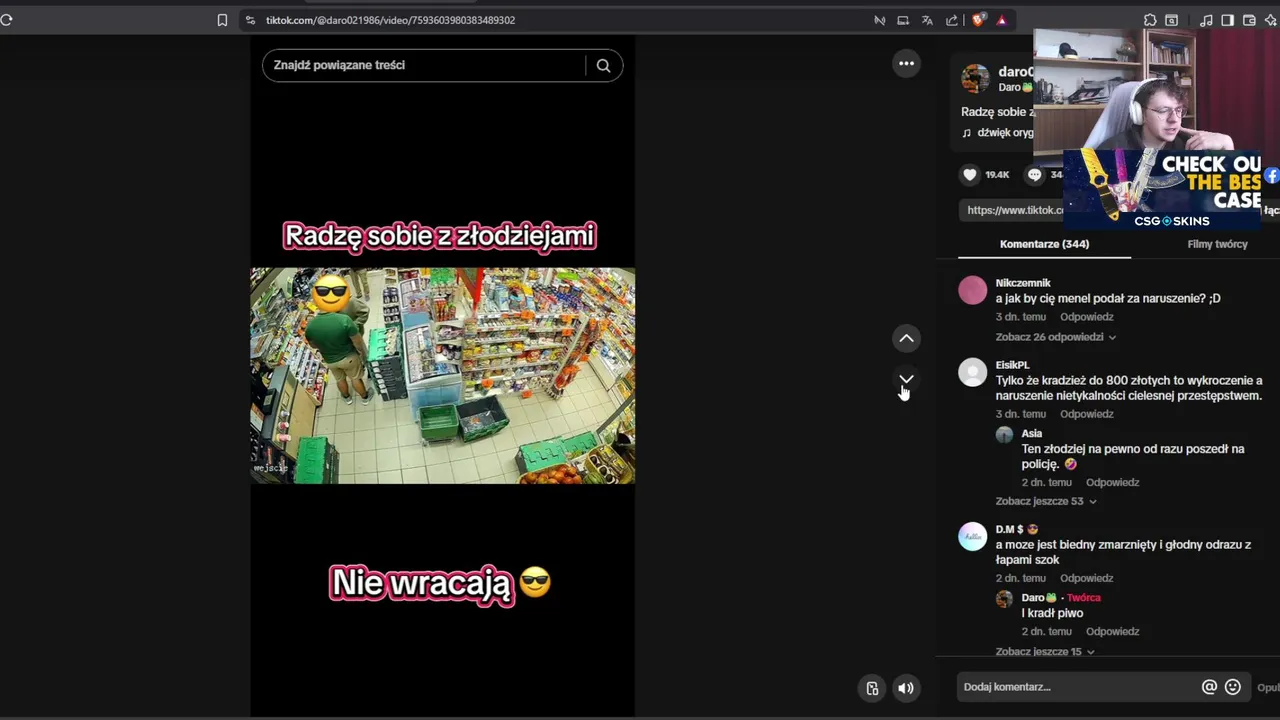Toggle auto-scroll icon next to volume

coord(872,688)
